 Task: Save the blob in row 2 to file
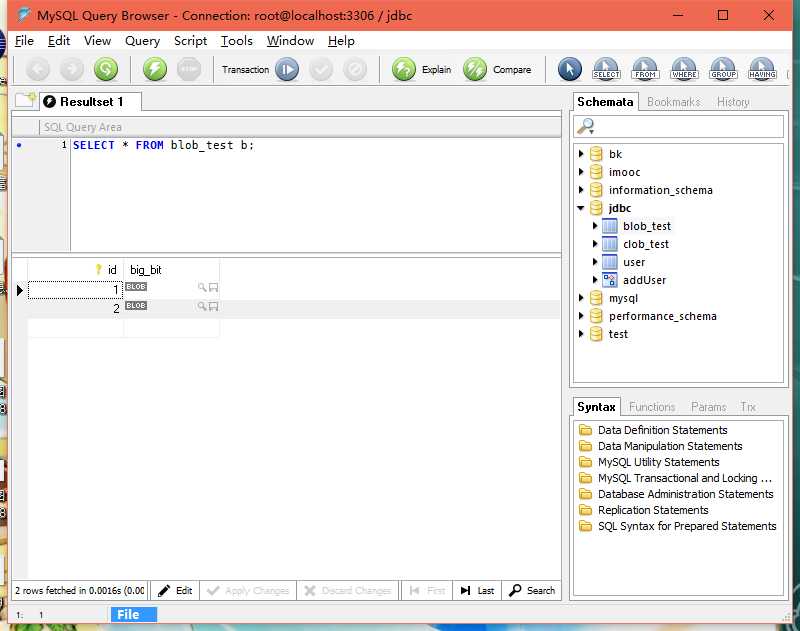tap(213, 306)
